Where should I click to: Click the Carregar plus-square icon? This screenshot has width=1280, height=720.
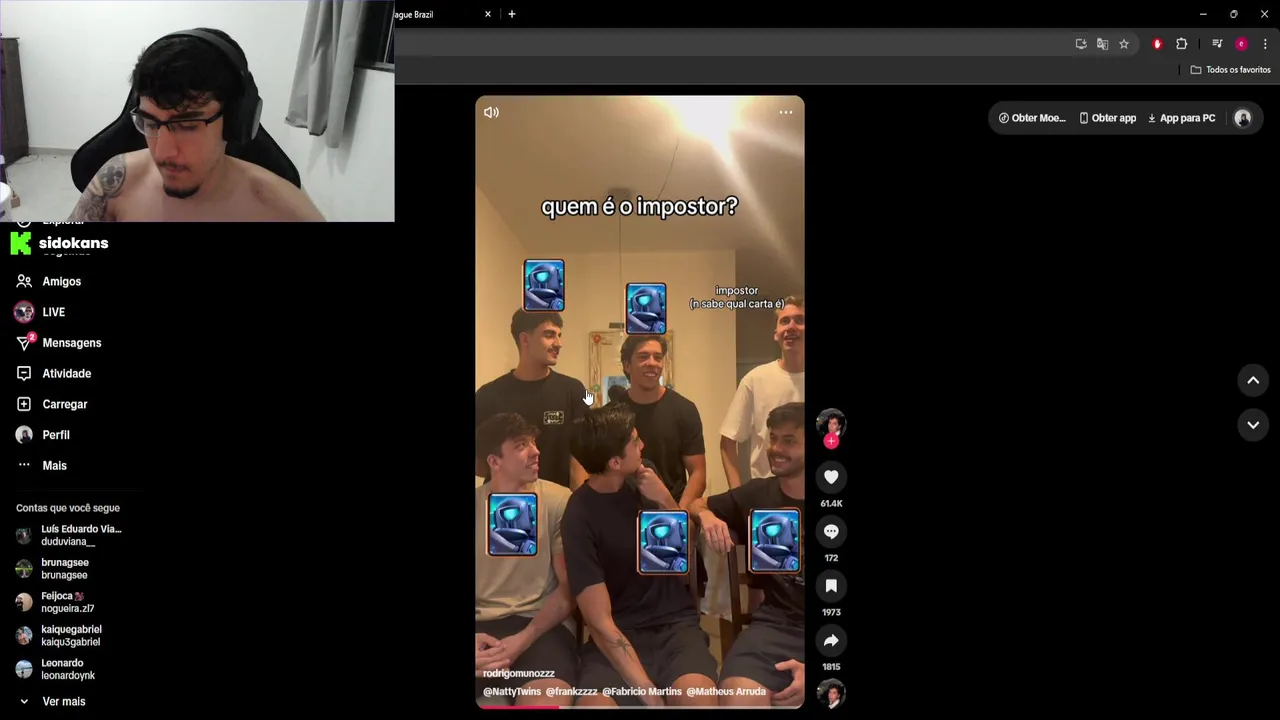[24, 404]
